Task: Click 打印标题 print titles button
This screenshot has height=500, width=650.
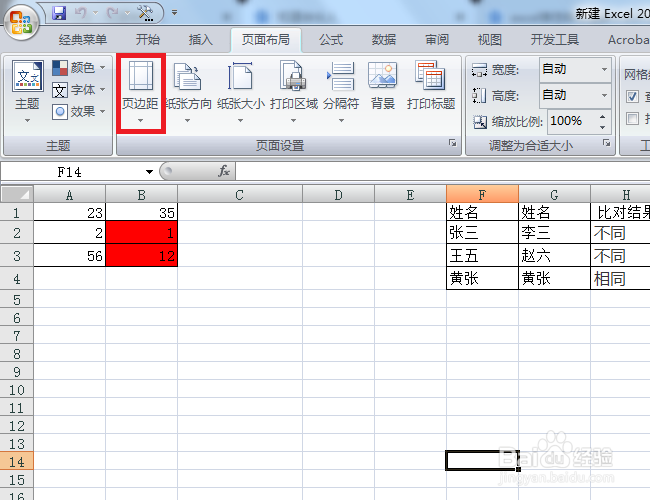Action: (x=431, y=86)
